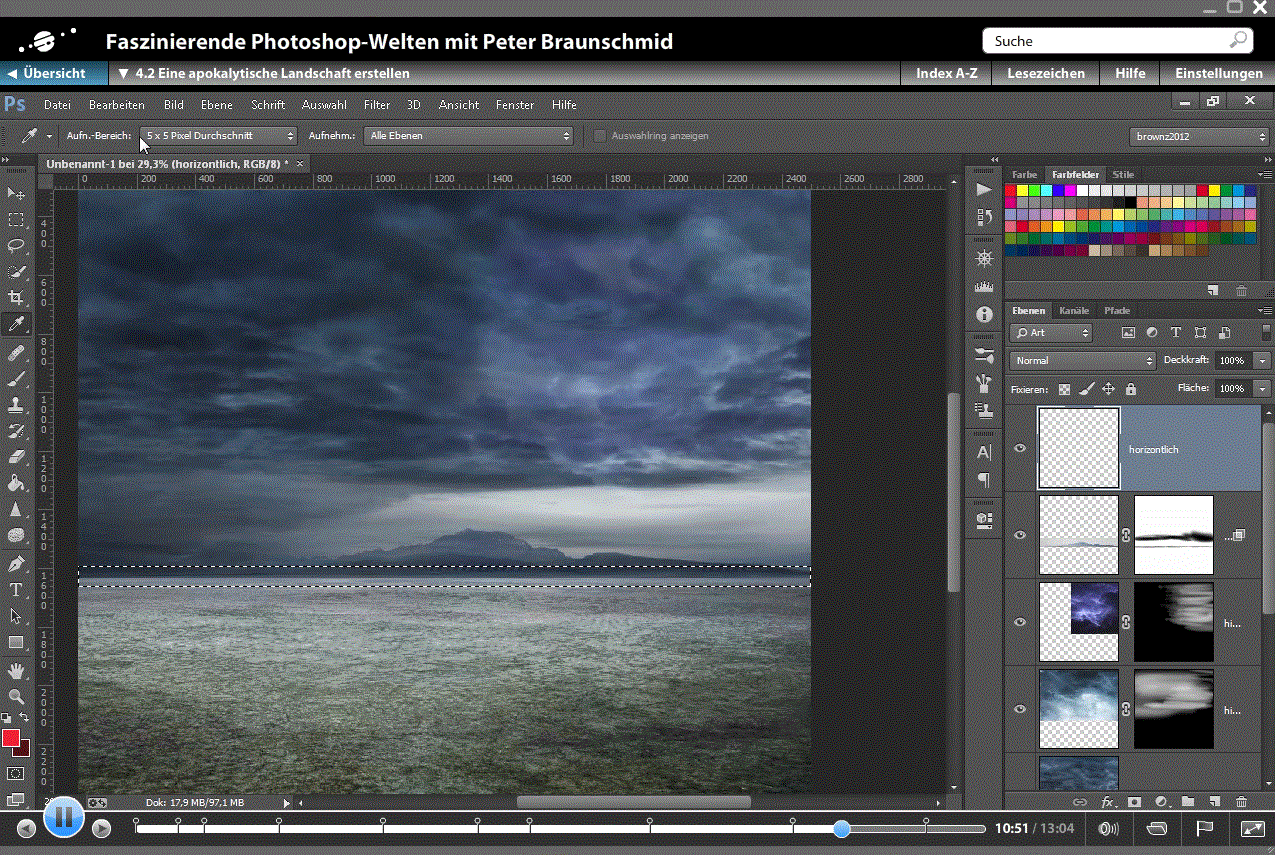
Task: Select the Hand tool
Action: click(x=16, y=670)
